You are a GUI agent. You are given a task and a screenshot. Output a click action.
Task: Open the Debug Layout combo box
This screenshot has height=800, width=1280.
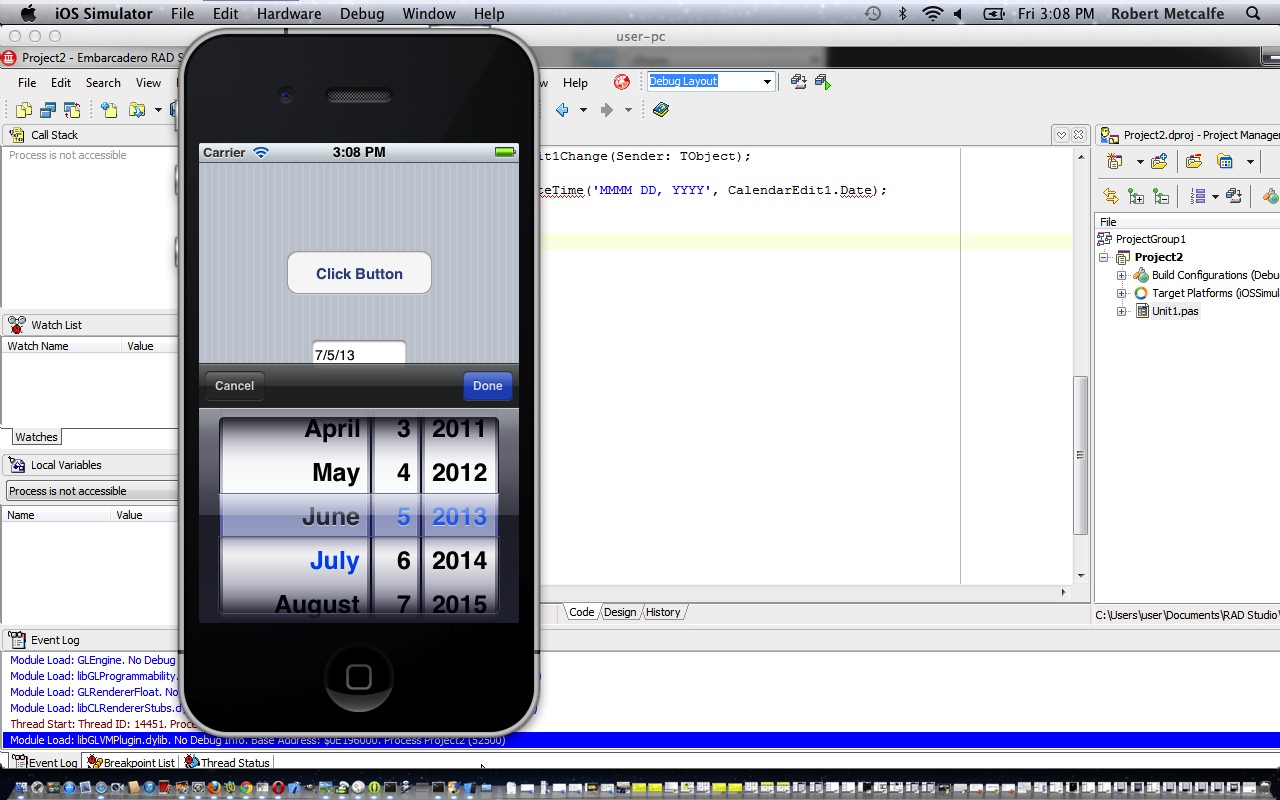[x=711, y=81]
